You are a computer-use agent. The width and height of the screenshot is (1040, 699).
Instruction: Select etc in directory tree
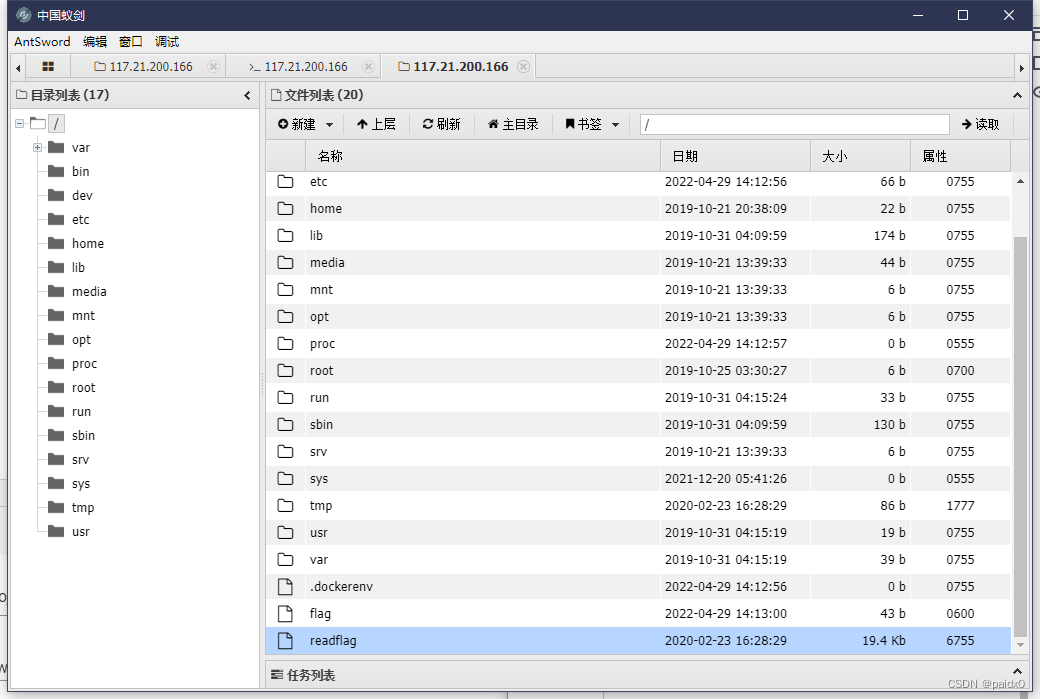80,219
